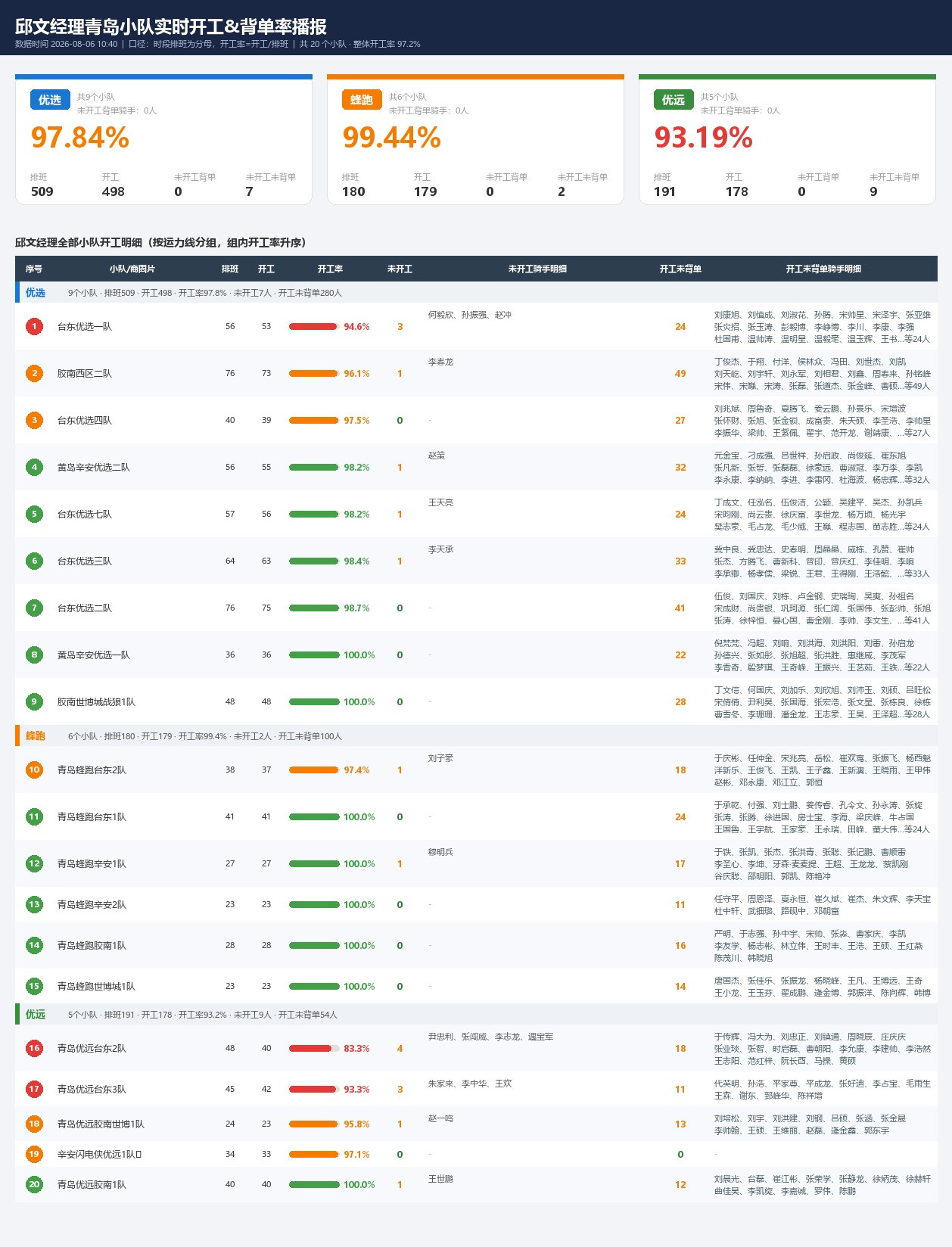This screenshot has height=1247, width=952.
Task: Click rank badge 15 for 青岛蜂跑世博城1队
Action: click(34, 986)
